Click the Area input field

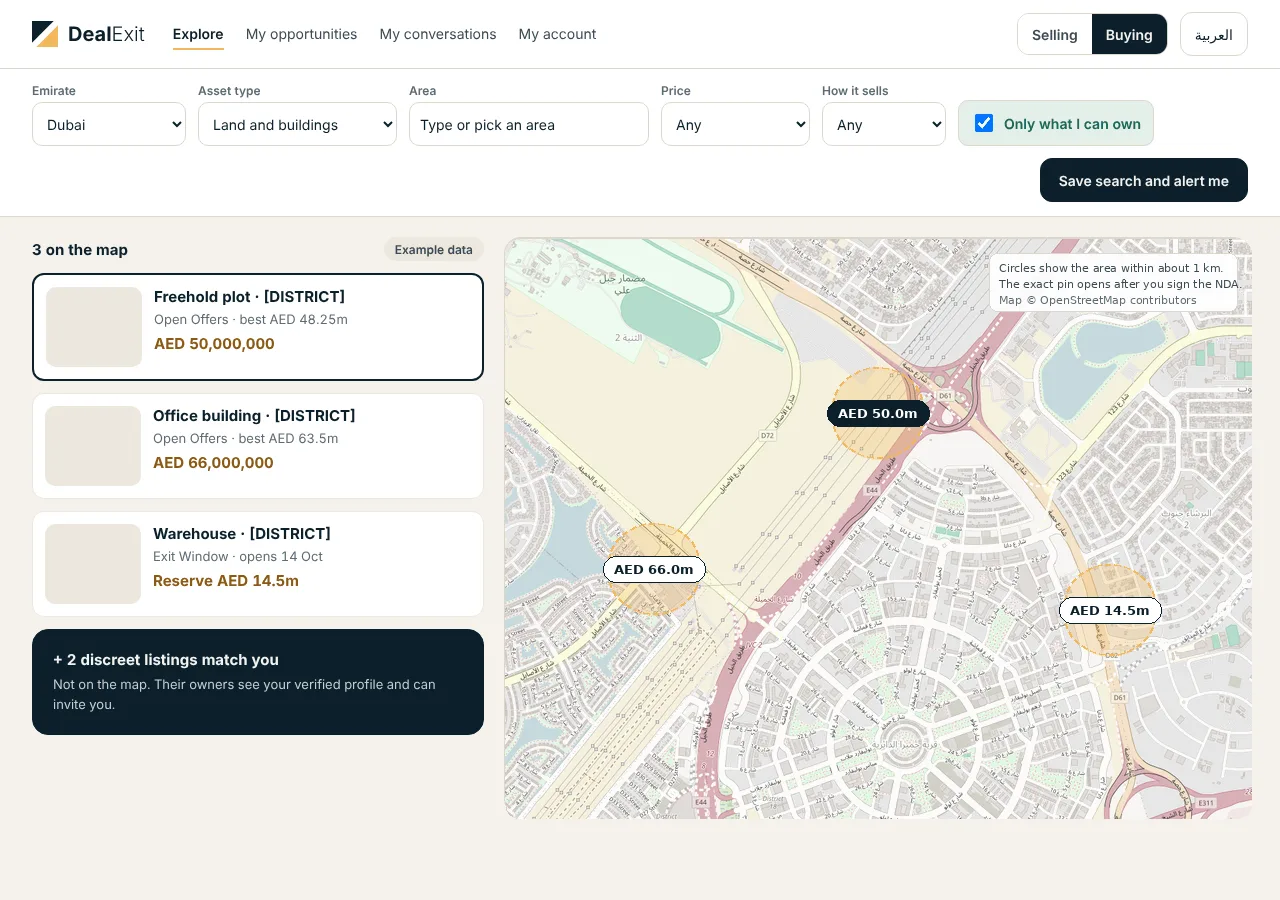(x=529, y=124)
